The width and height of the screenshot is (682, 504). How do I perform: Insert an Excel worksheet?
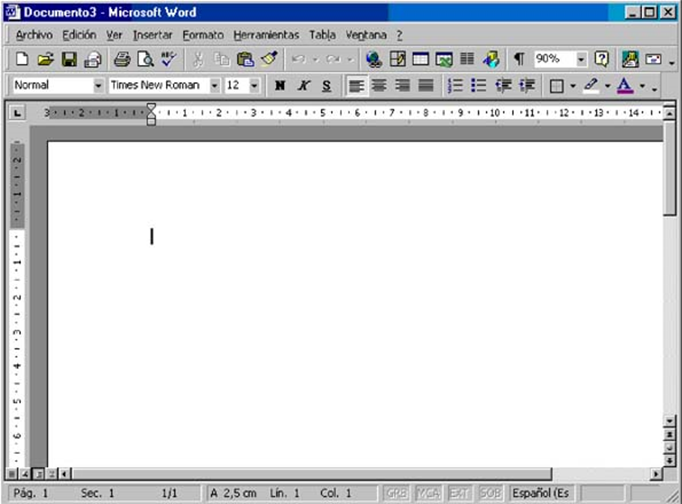click(444, 59)
